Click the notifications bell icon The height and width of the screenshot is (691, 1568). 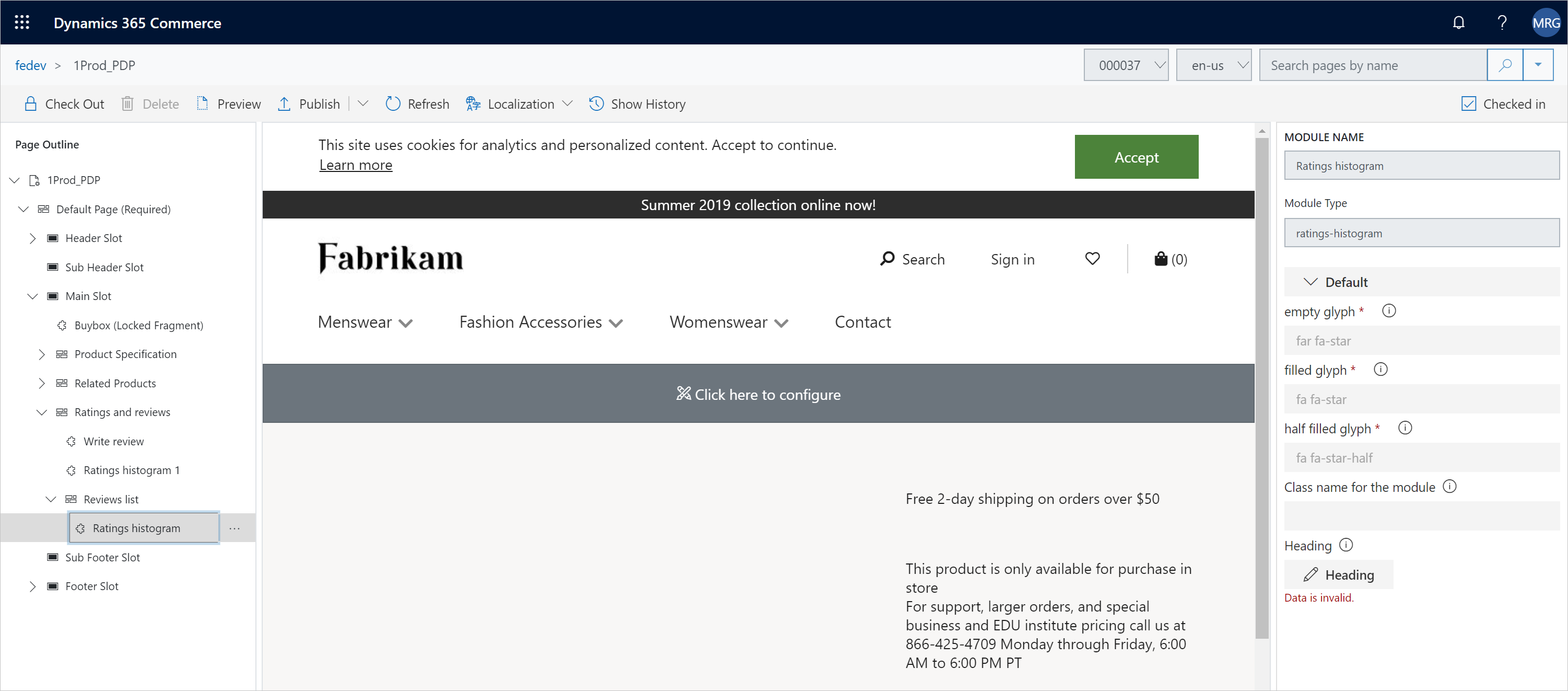point(1460,22)
